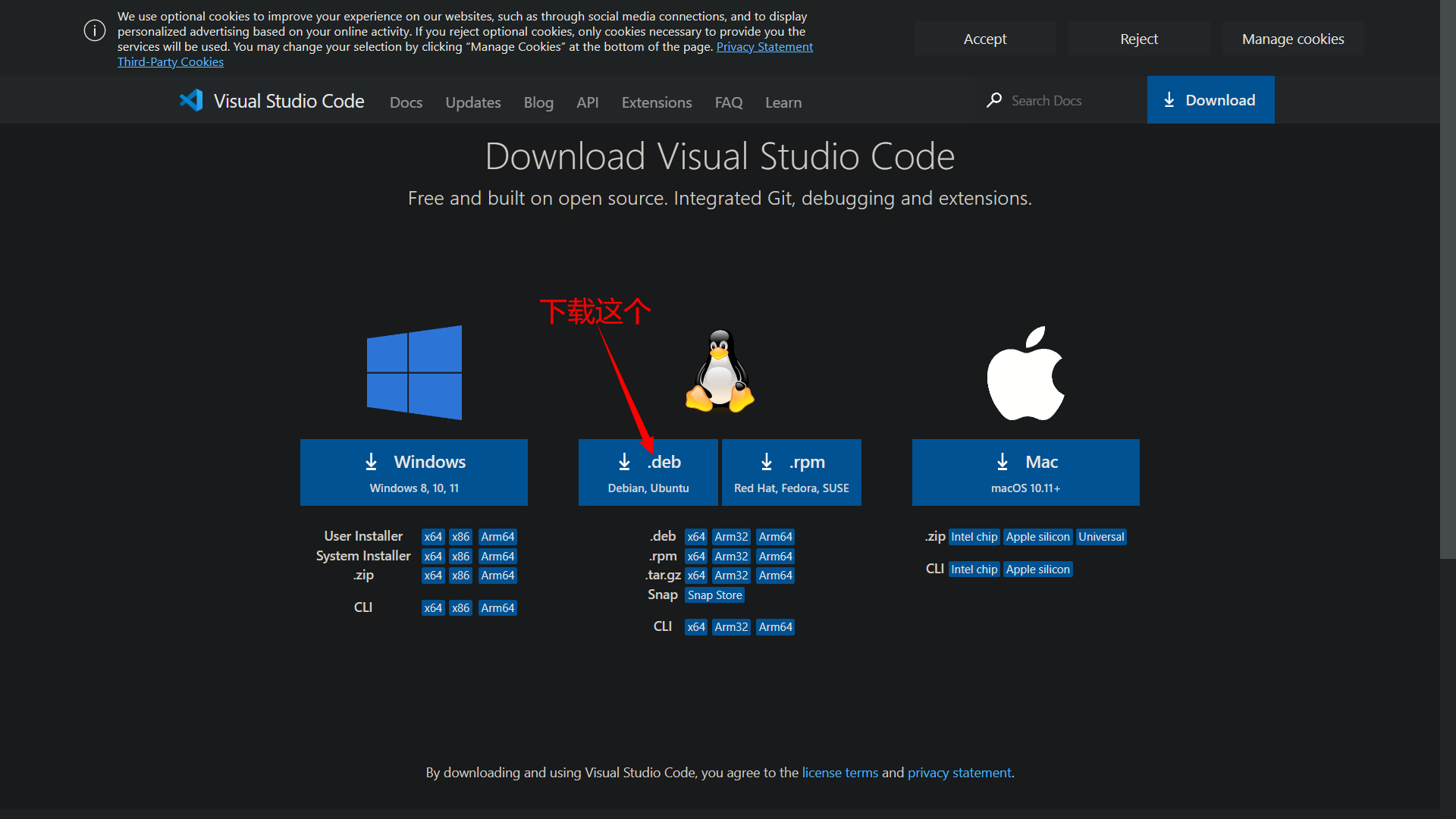Click the download arrow on the .deb button
The width and height of the screenshot is (1456, 819).
pyautogui.click(x=624, y=461)
